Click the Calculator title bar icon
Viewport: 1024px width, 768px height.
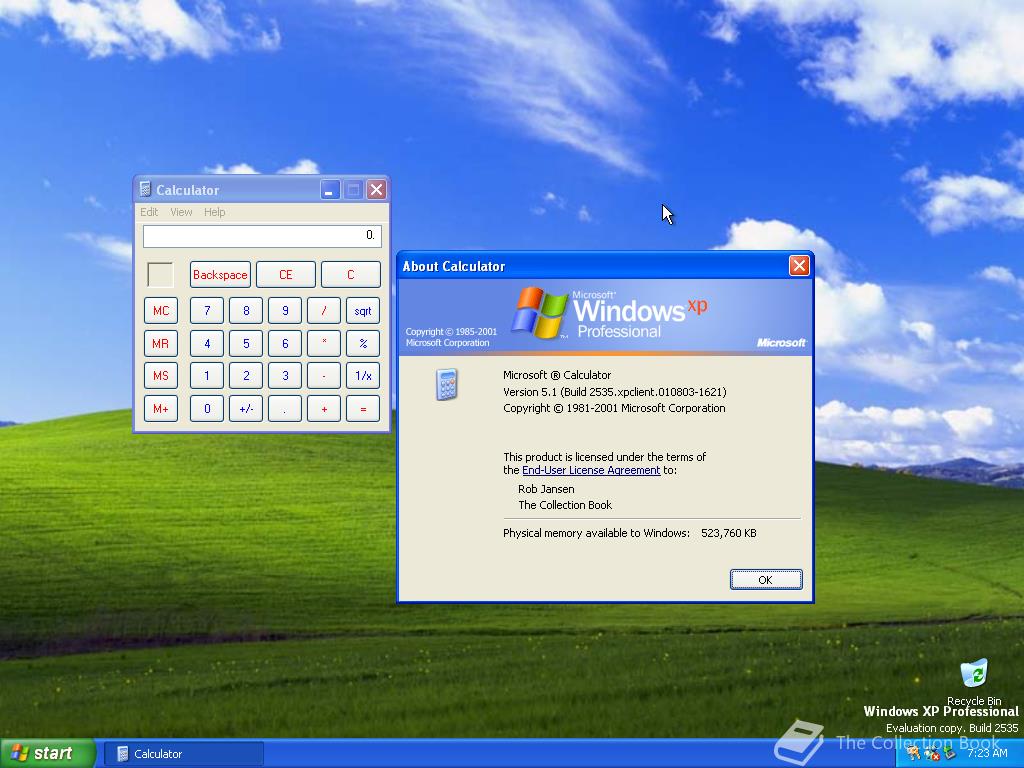coord(145,189)
